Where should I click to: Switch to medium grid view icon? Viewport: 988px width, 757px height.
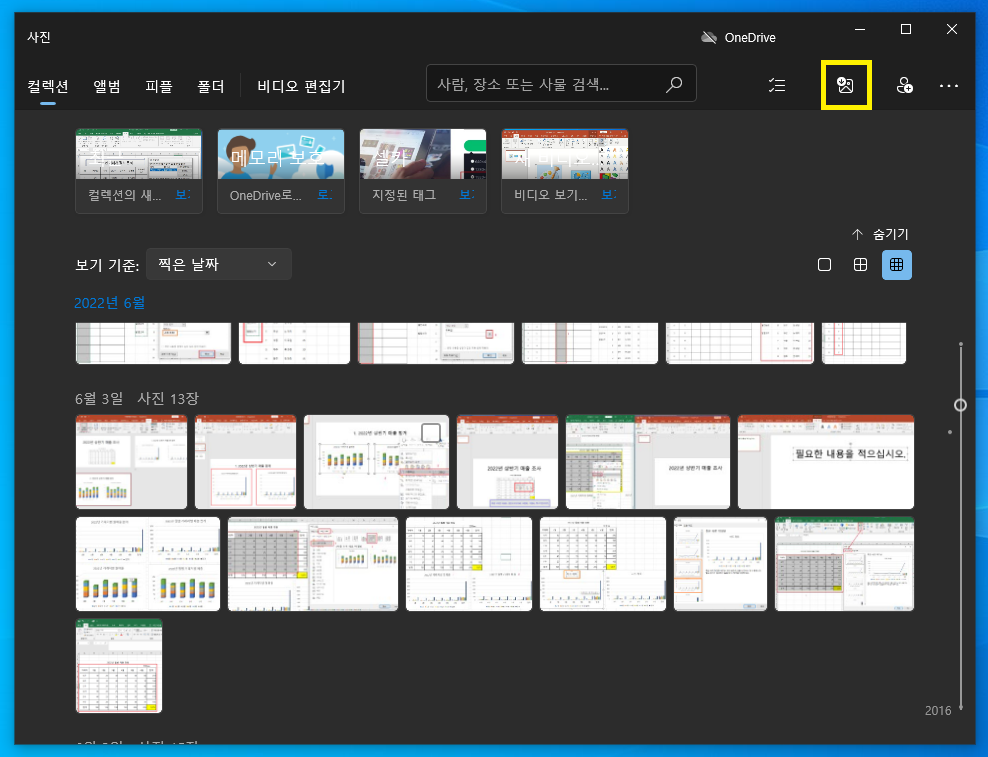coord(860,265)
